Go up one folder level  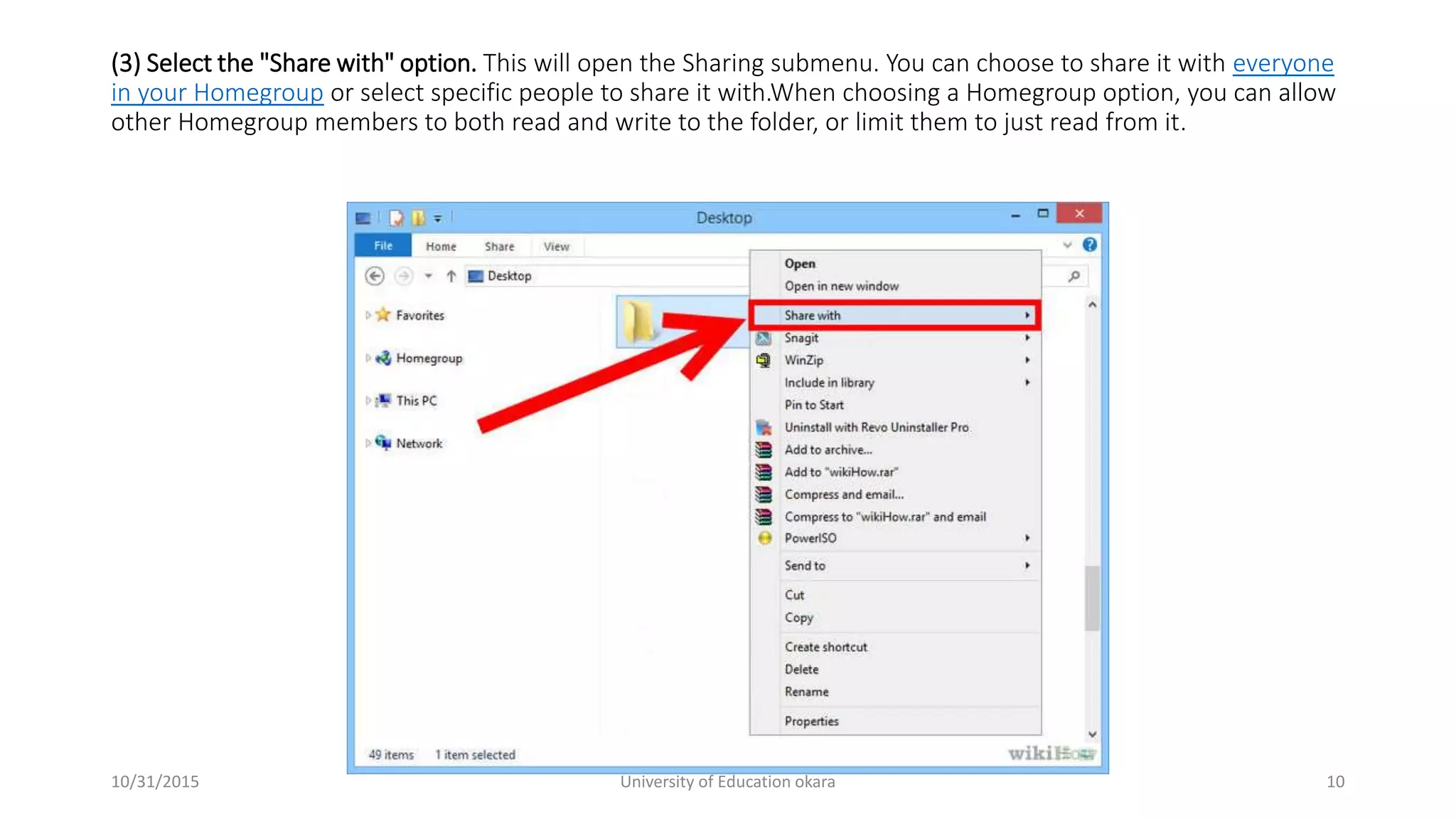[451, 276]
